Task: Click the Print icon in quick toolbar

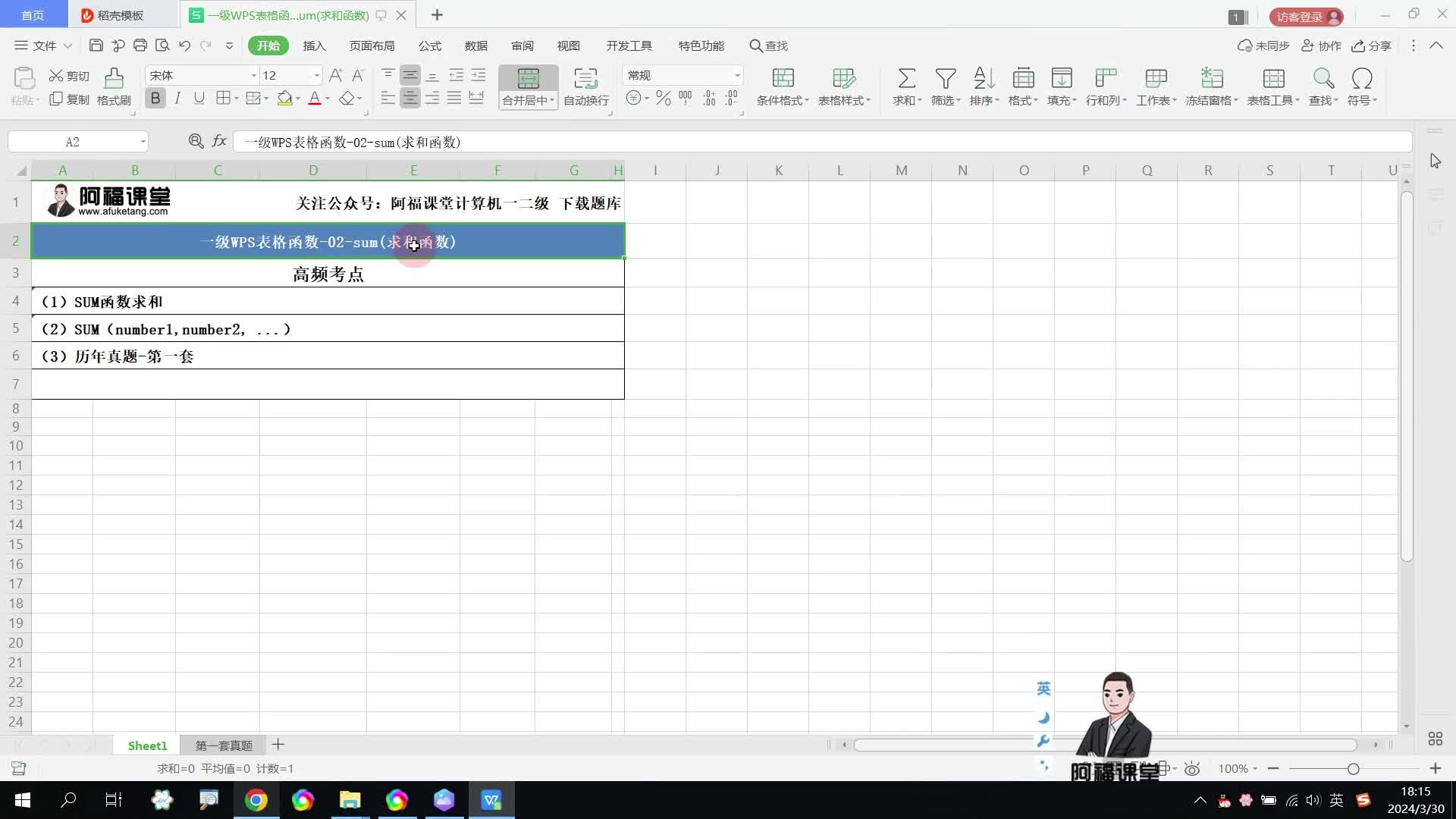Action: point(140,45)
